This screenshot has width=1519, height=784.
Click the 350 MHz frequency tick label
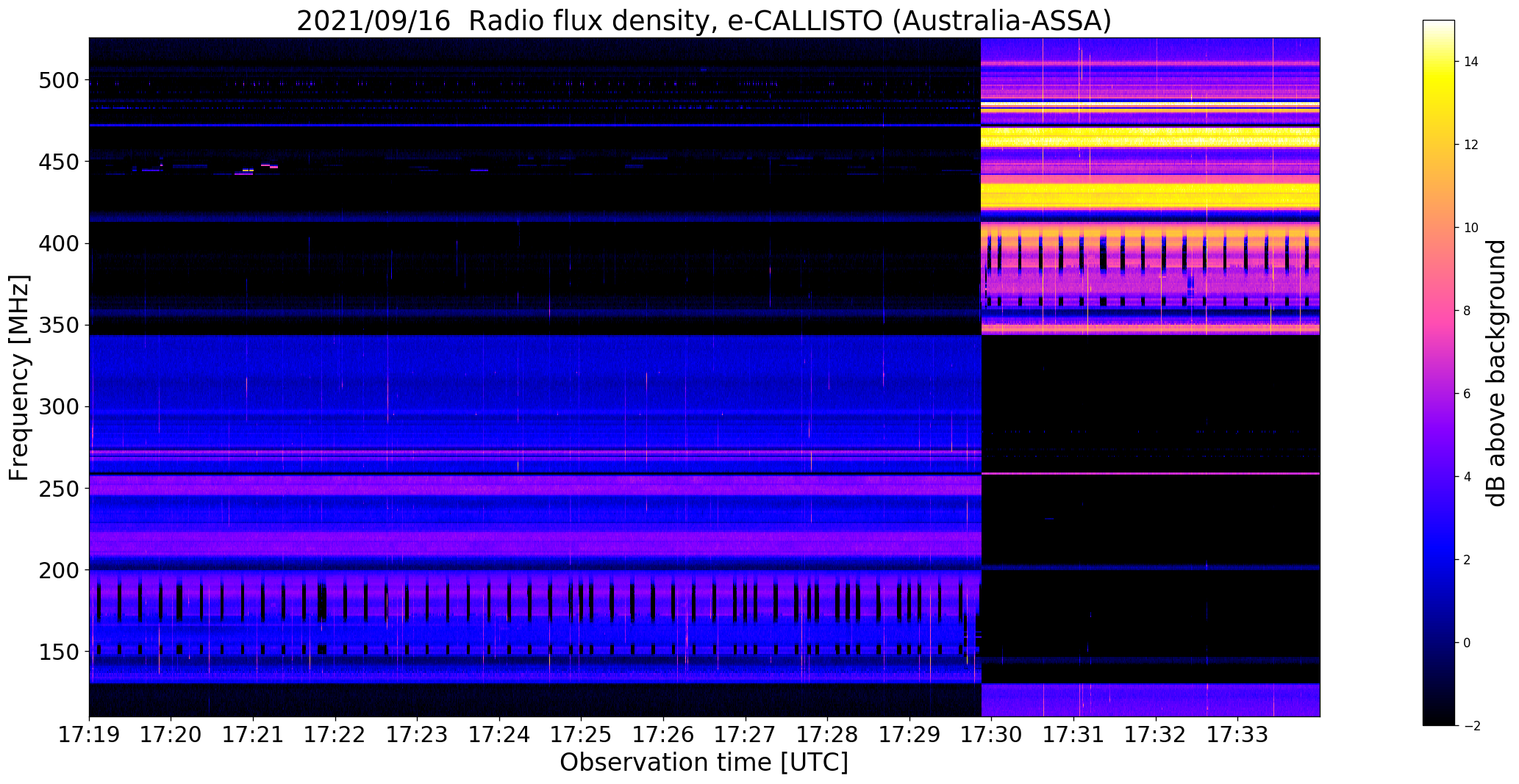[x=58, y=325]
